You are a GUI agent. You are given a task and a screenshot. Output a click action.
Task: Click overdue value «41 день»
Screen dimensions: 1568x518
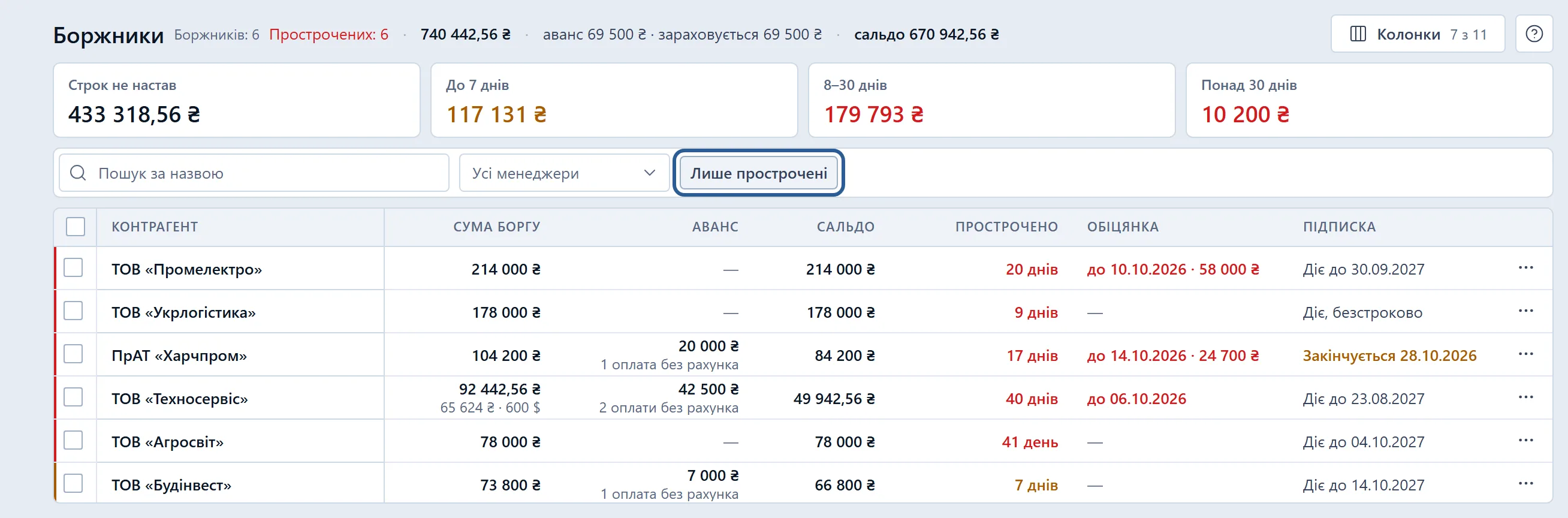pyautogui.click(x=1030, y=442)
